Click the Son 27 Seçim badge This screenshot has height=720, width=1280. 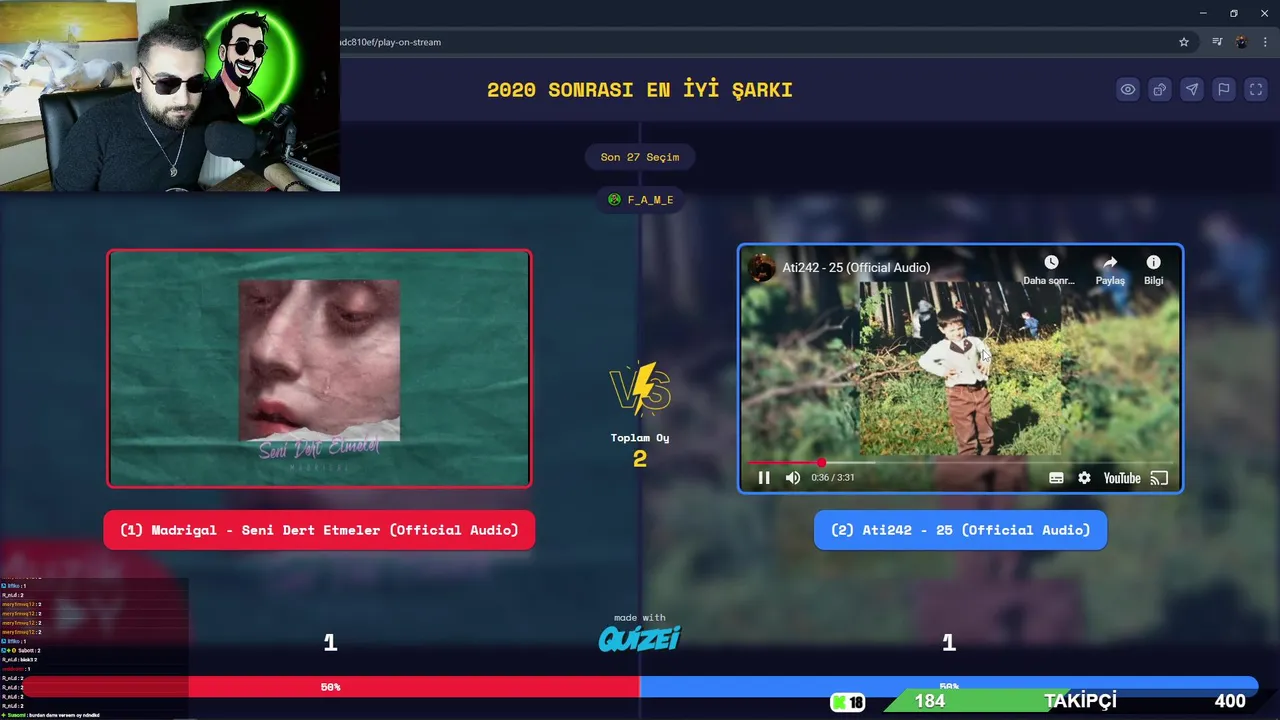[x=640, y=157]
